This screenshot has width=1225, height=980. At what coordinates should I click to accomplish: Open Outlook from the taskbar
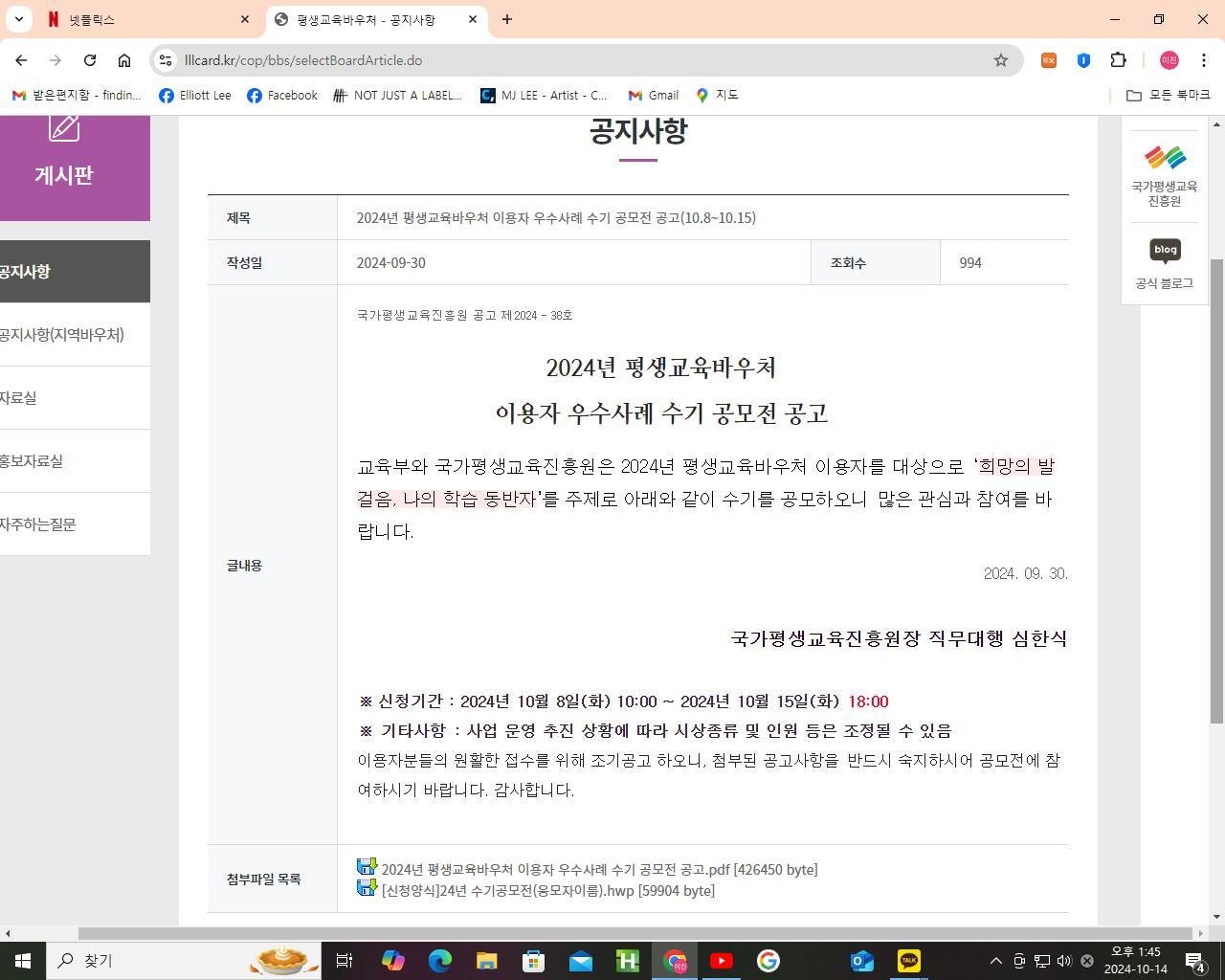tap(862, 961)
